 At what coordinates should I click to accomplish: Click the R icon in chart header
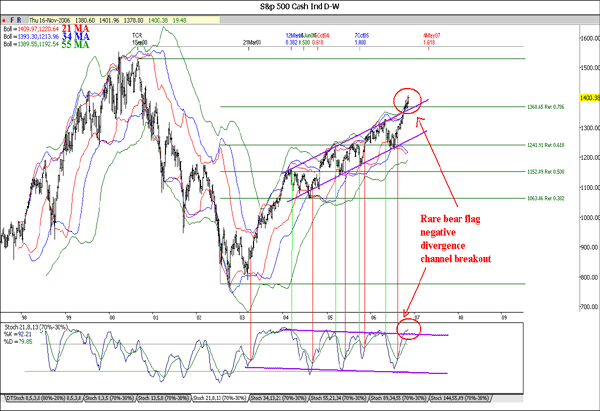coord(19,20)
